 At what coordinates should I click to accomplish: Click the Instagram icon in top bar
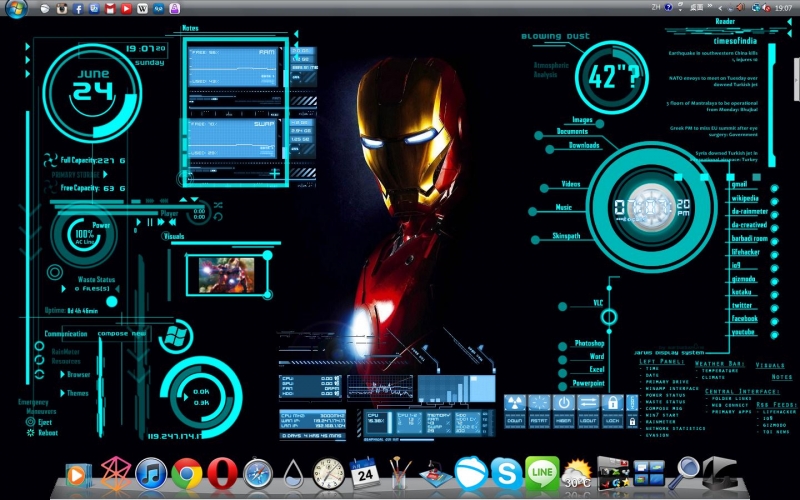(62, 8)
